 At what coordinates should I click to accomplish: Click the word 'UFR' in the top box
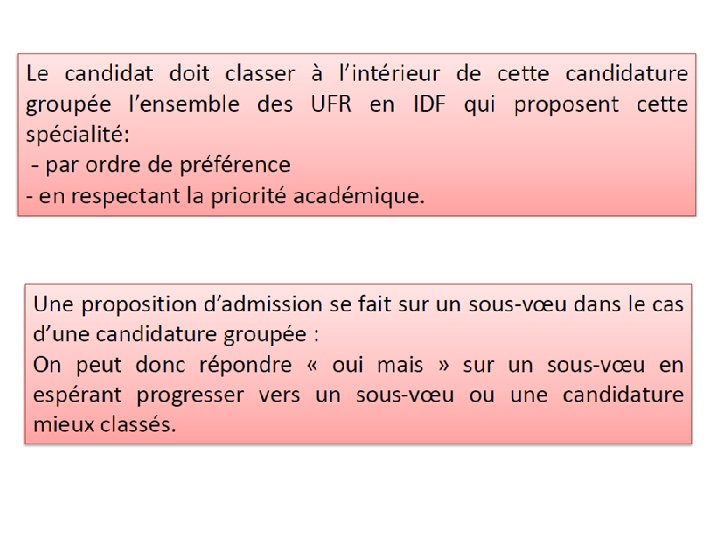[x=331, y=104]
